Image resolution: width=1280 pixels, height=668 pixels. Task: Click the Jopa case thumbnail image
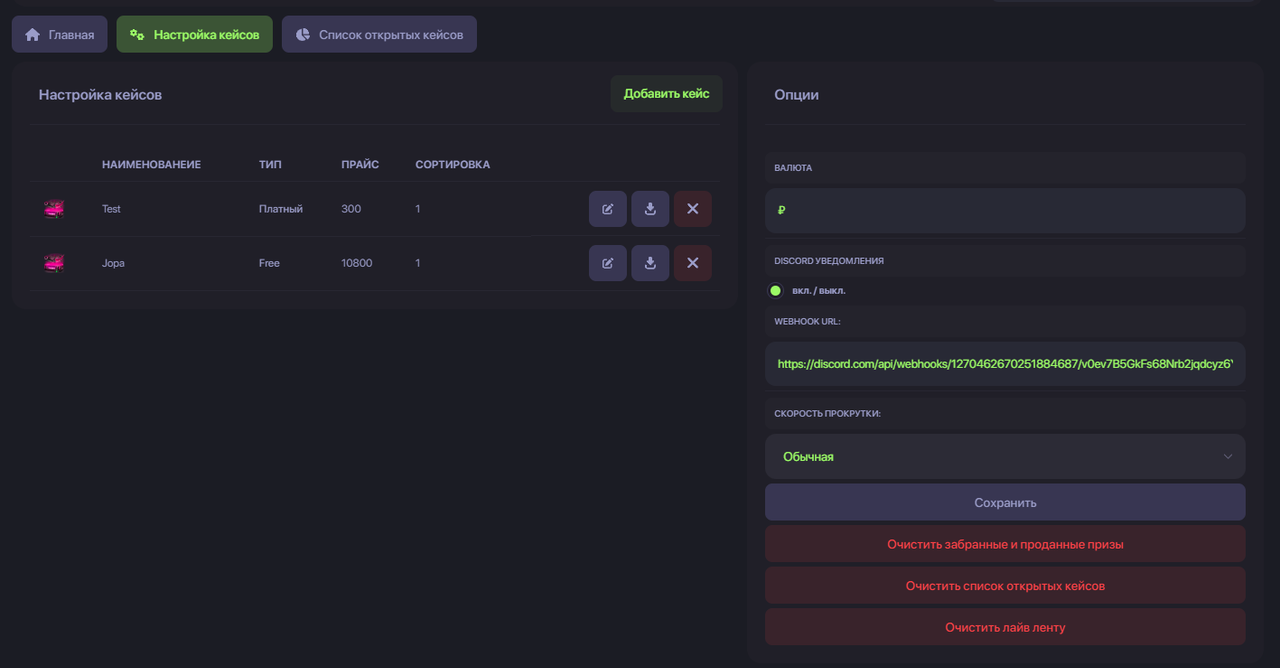pyautogui.click(x=54, y=263)
